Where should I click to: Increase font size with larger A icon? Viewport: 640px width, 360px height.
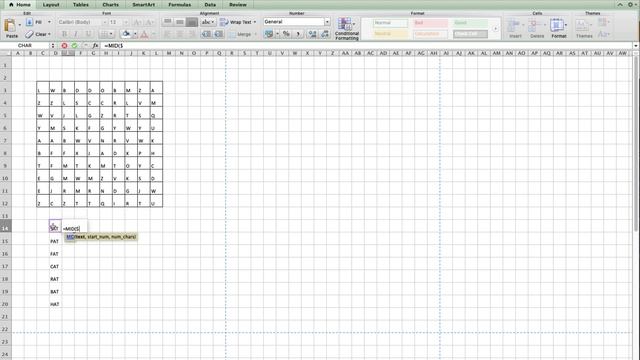tap(138, 22)
